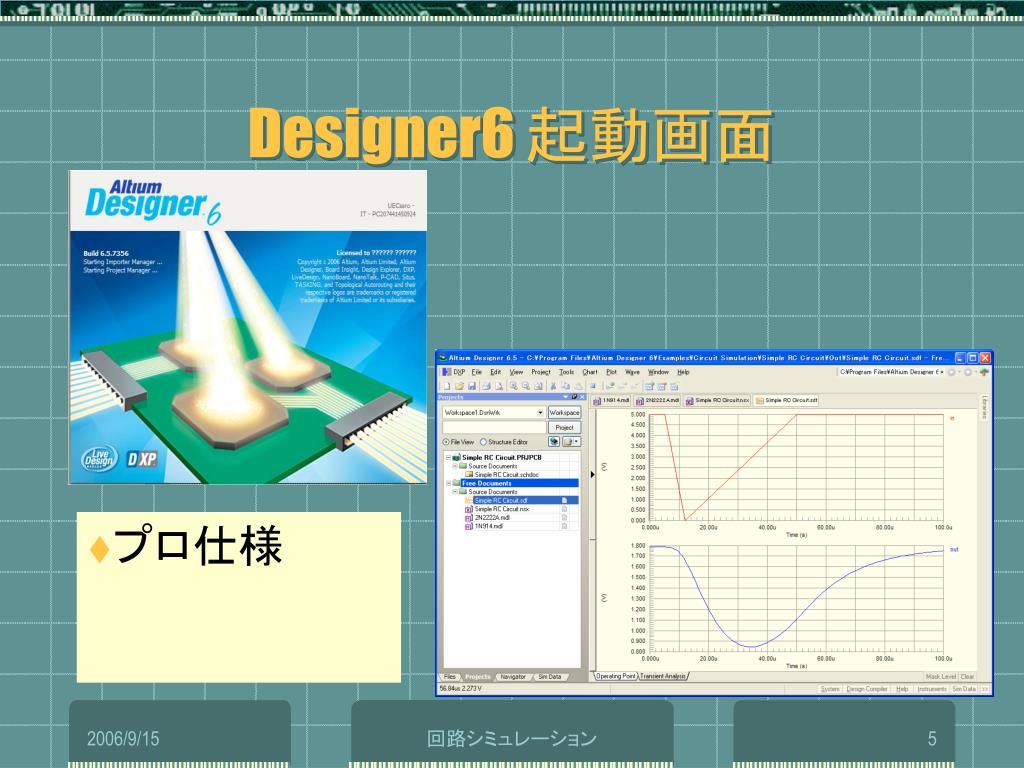Click the black arrow expander left of chart
1024x768 pixels.
click(592, 474)
